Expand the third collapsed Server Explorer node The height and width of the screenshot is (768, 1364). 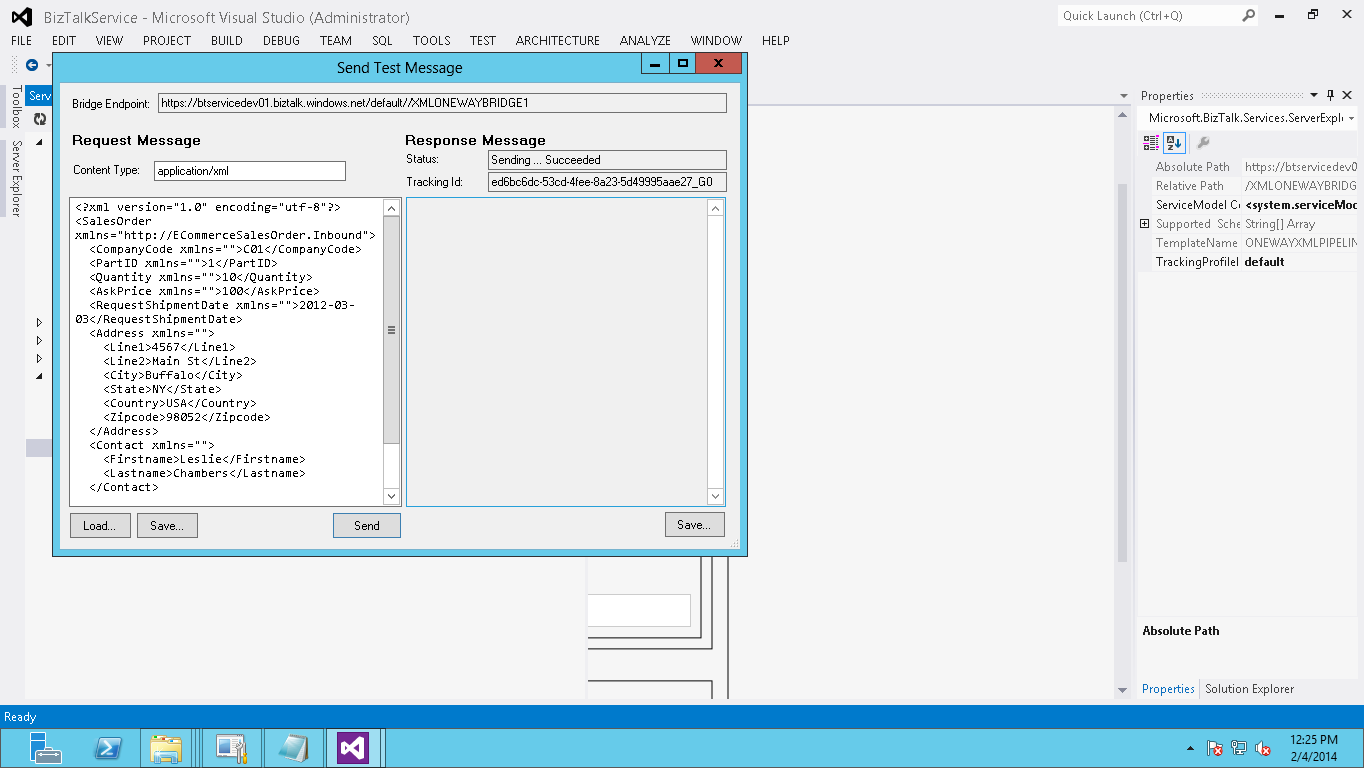pyautogui.click(x=39, y=358)
